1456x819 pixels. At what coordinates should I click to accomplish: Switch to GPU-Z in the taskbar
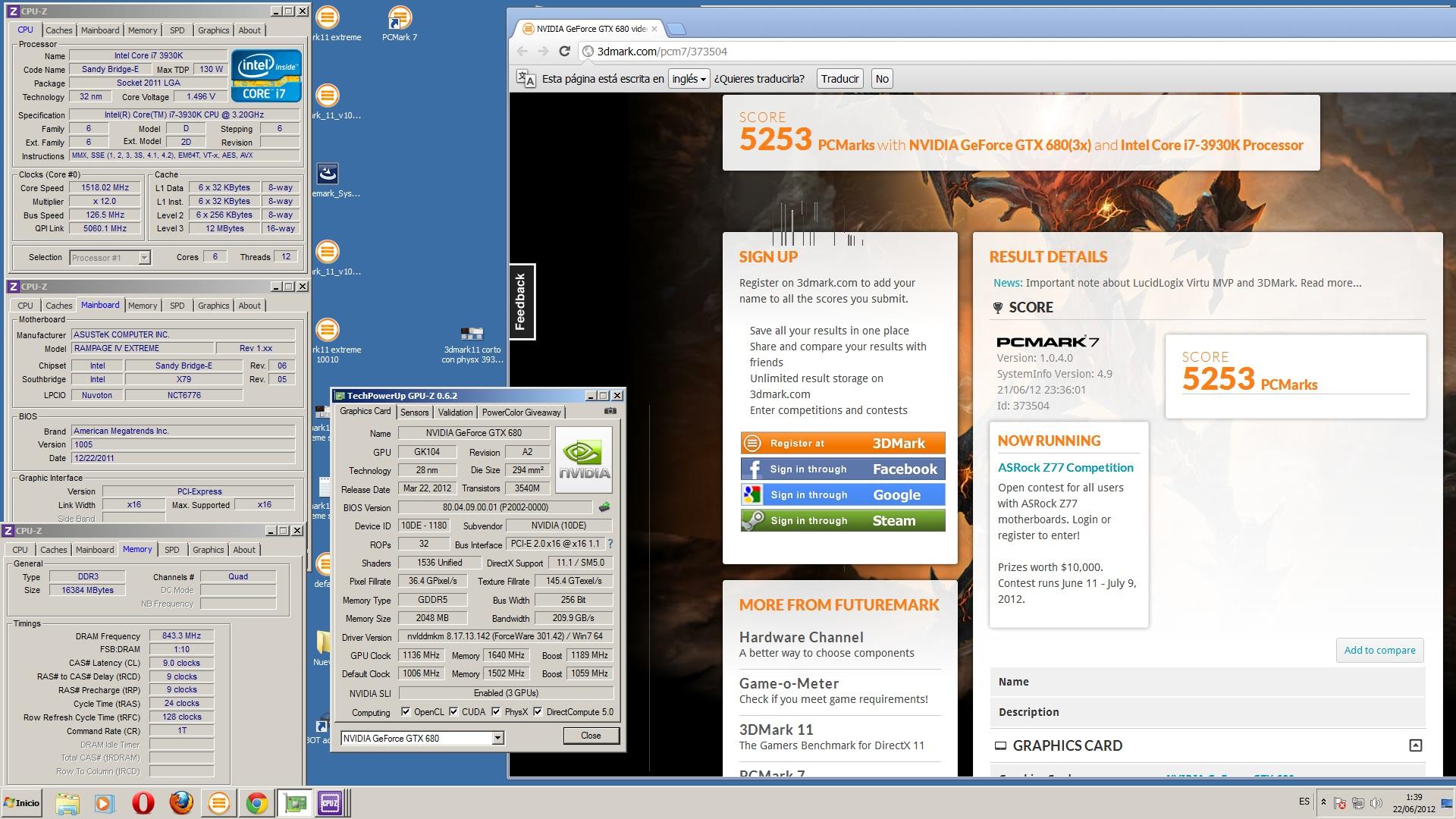[x=294, y=803]
